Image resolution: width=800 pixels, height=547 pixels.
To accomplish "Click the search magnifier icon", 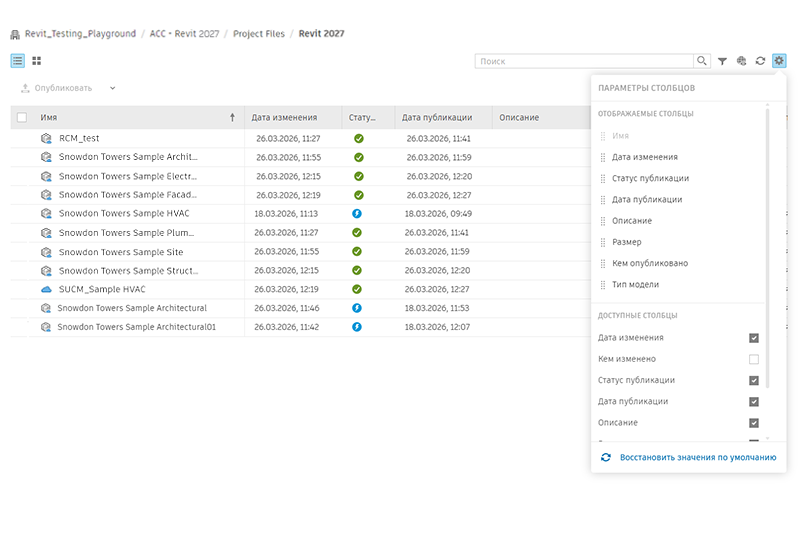I will click(702, 61).
